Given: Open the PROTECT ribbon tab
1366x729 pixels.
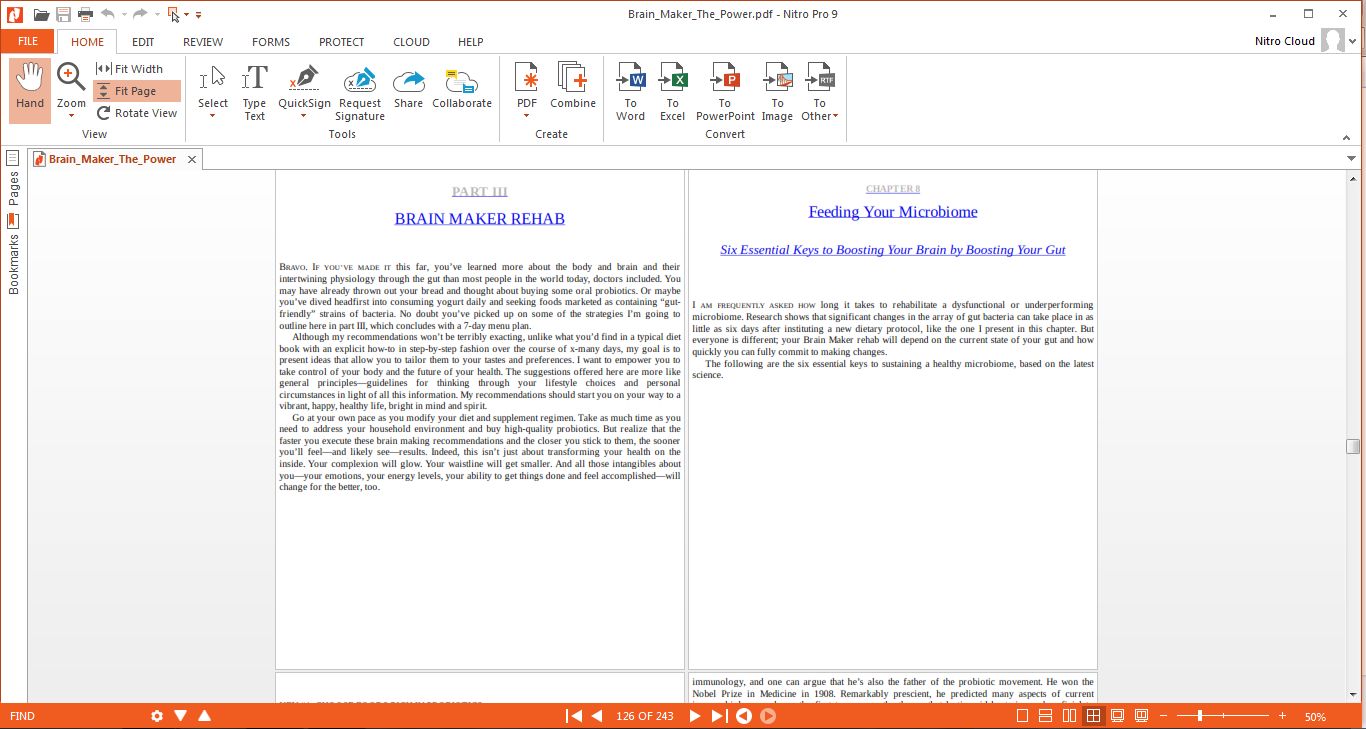Looking at the screenshot, I should pos(342,42).
